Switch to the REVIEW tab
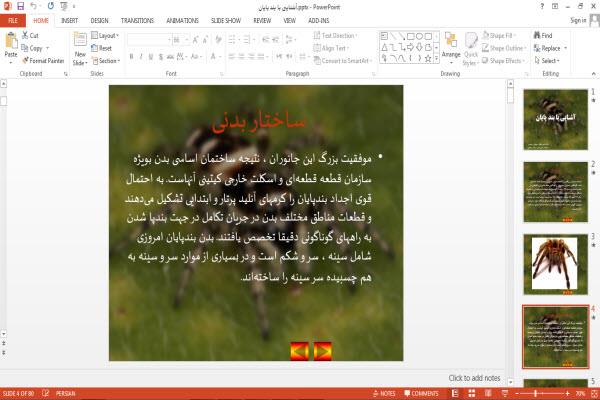 (x=262, y=21)
